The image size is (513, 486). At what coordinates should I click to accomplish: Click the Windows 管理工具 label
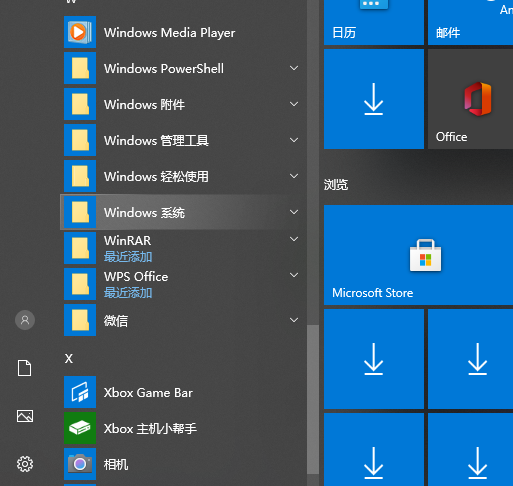tap(156, 141)
